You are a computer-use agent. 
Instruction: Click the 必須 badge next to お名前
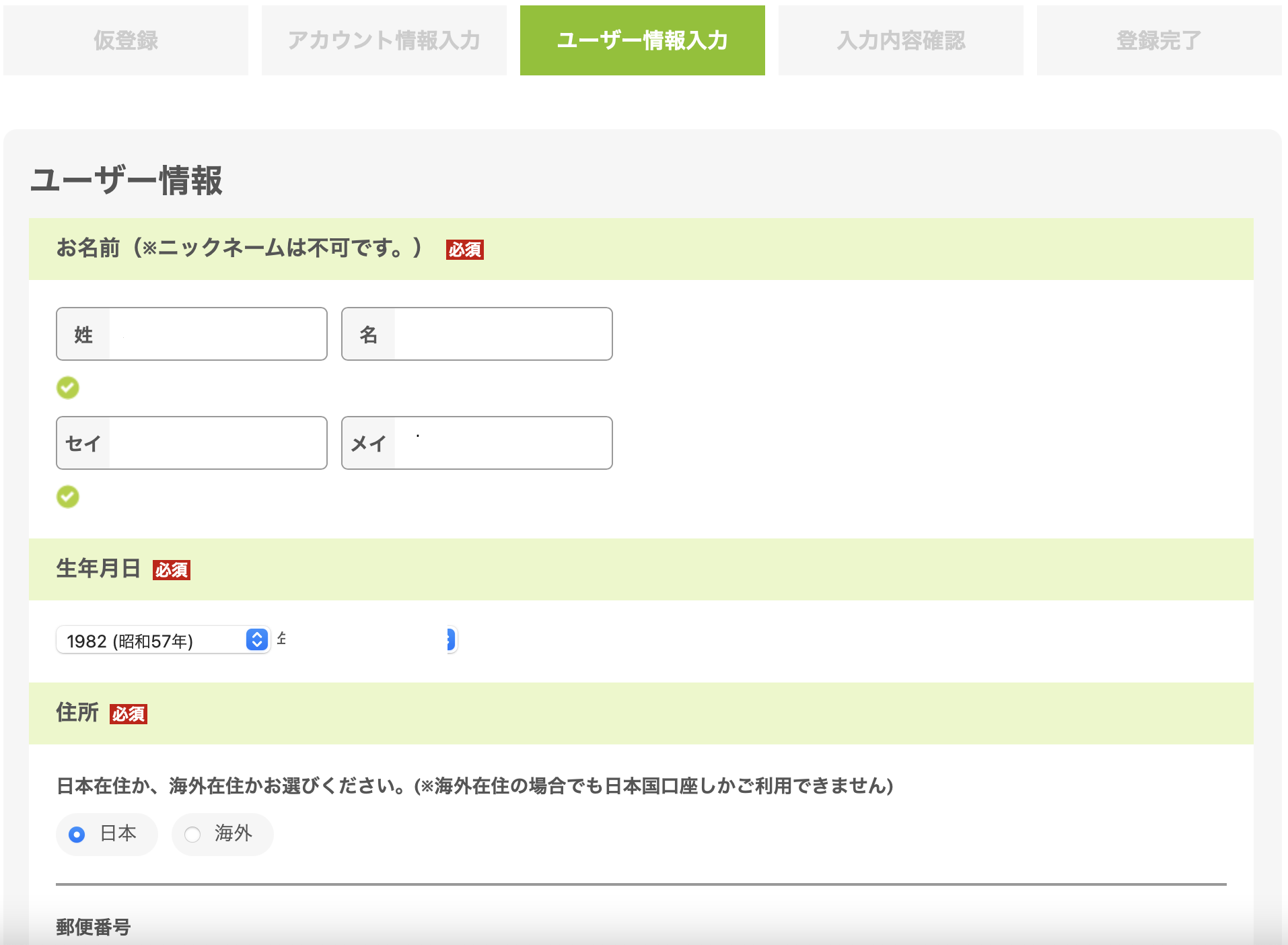[x=465, y=250]
